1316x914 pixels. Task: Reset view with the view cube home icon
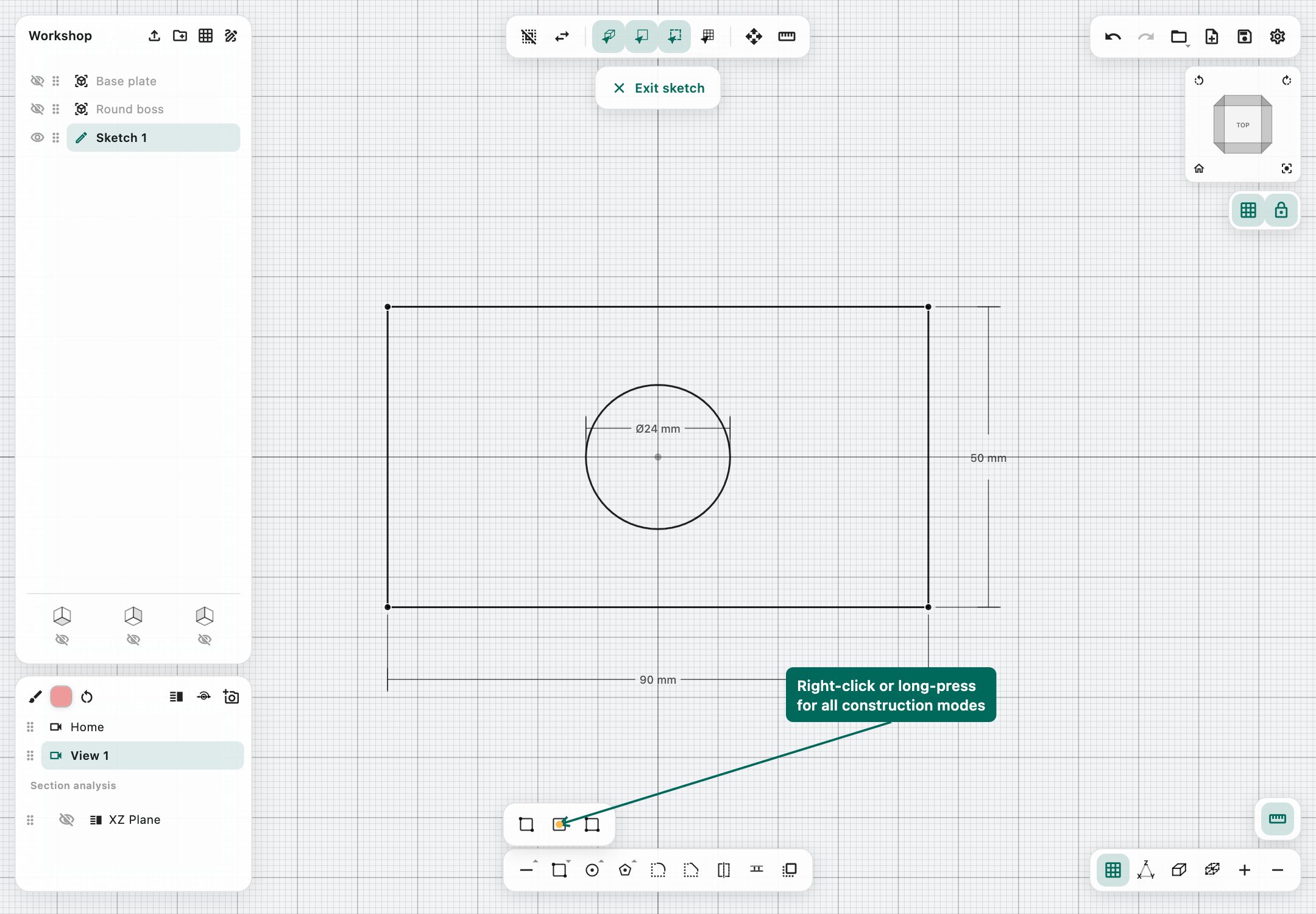click(x=1199, y=169)
